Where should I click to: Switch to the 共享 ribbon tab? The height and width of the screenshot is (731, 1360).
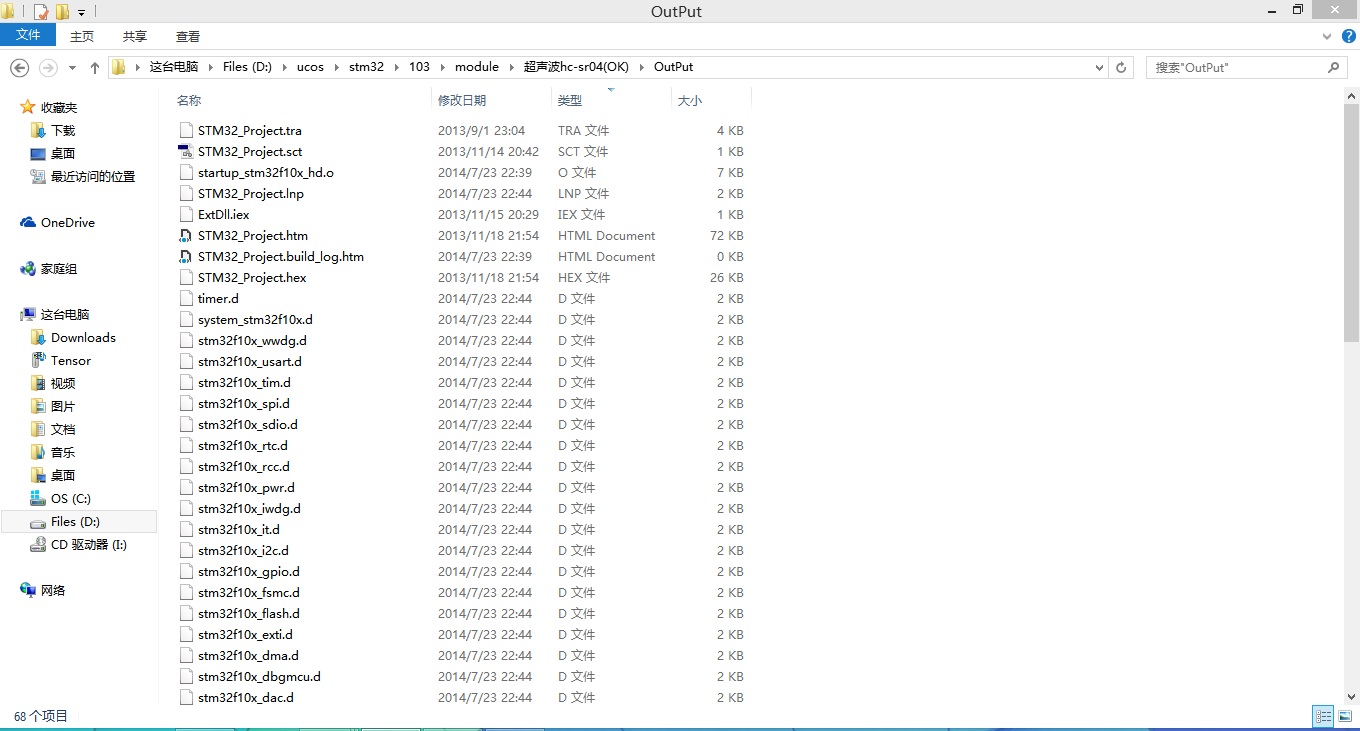click(x=135, y=36)
